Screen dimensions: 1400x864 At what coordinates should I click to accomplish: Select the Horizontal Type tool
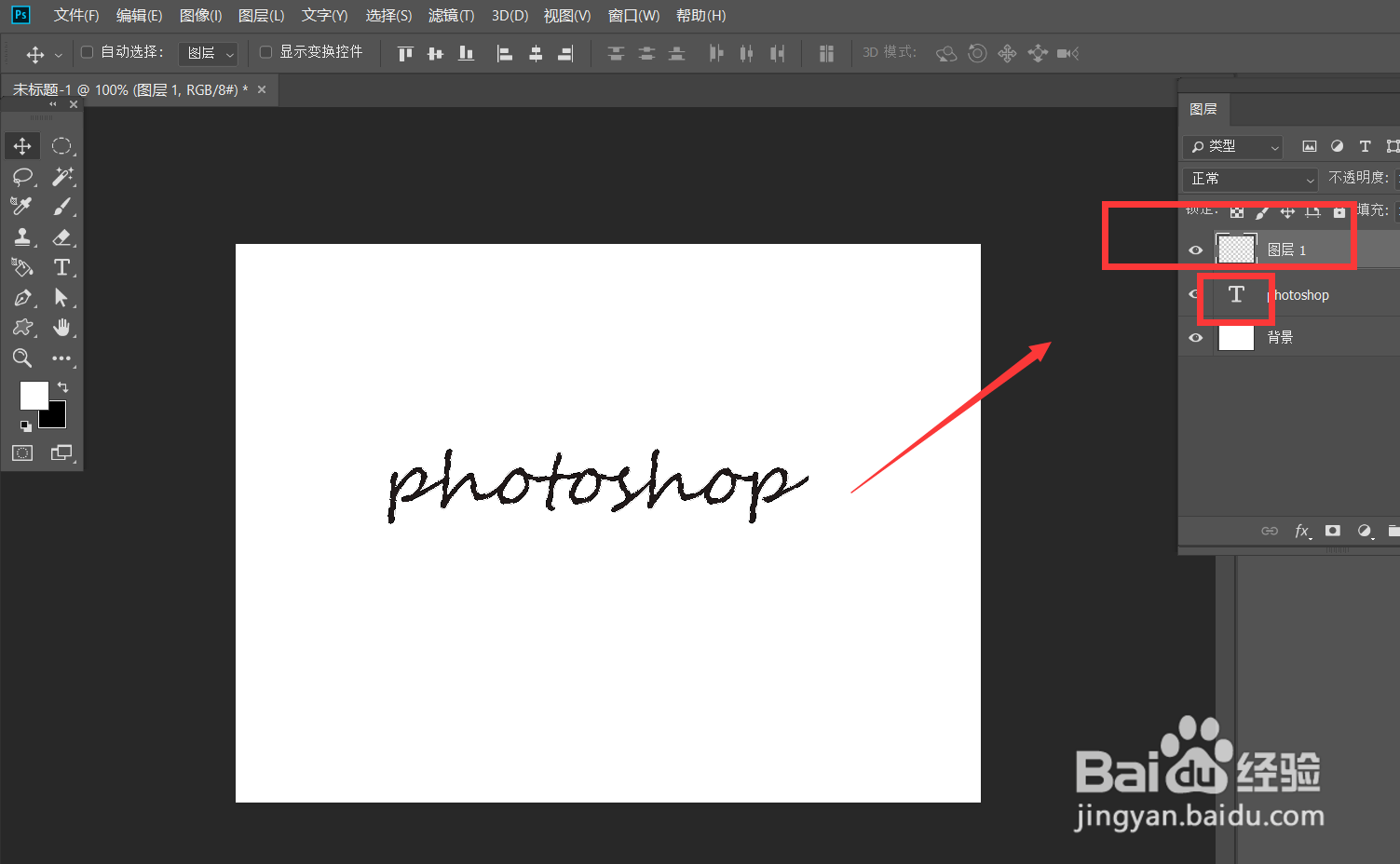pyautogui.click(x=61, y=267)
